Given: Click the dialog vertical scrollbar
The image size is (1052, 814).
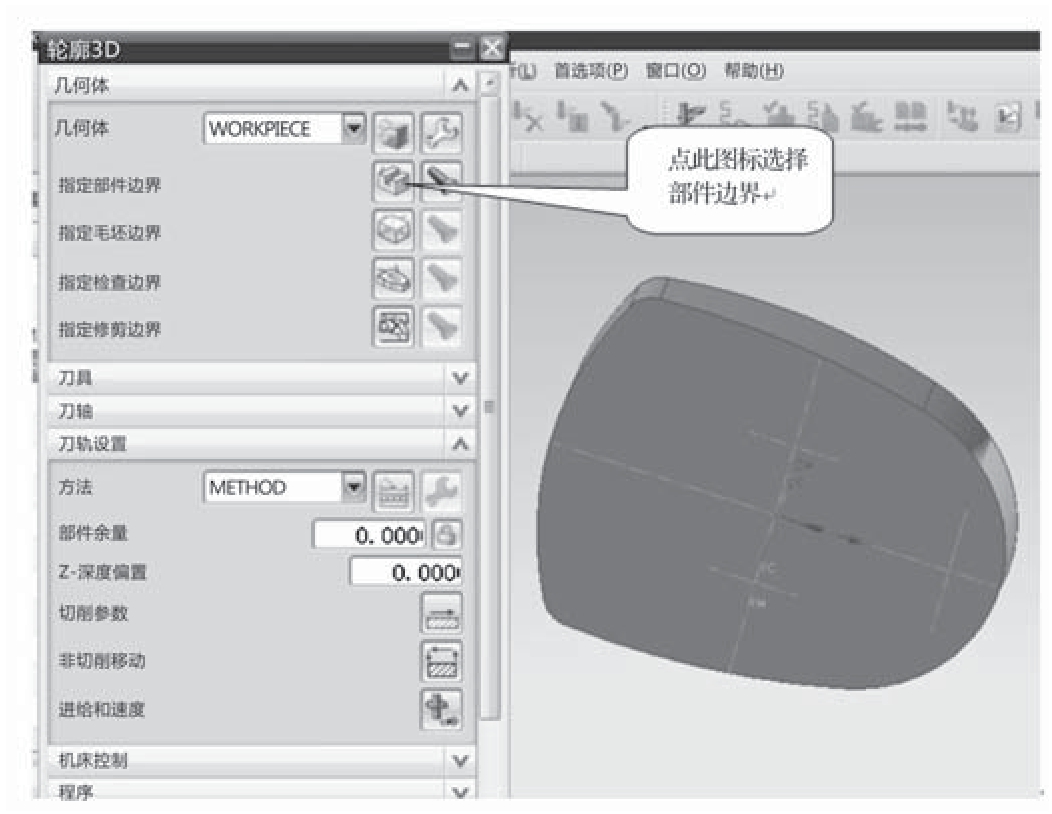Looking at the screenshot, I should point(490,407).
